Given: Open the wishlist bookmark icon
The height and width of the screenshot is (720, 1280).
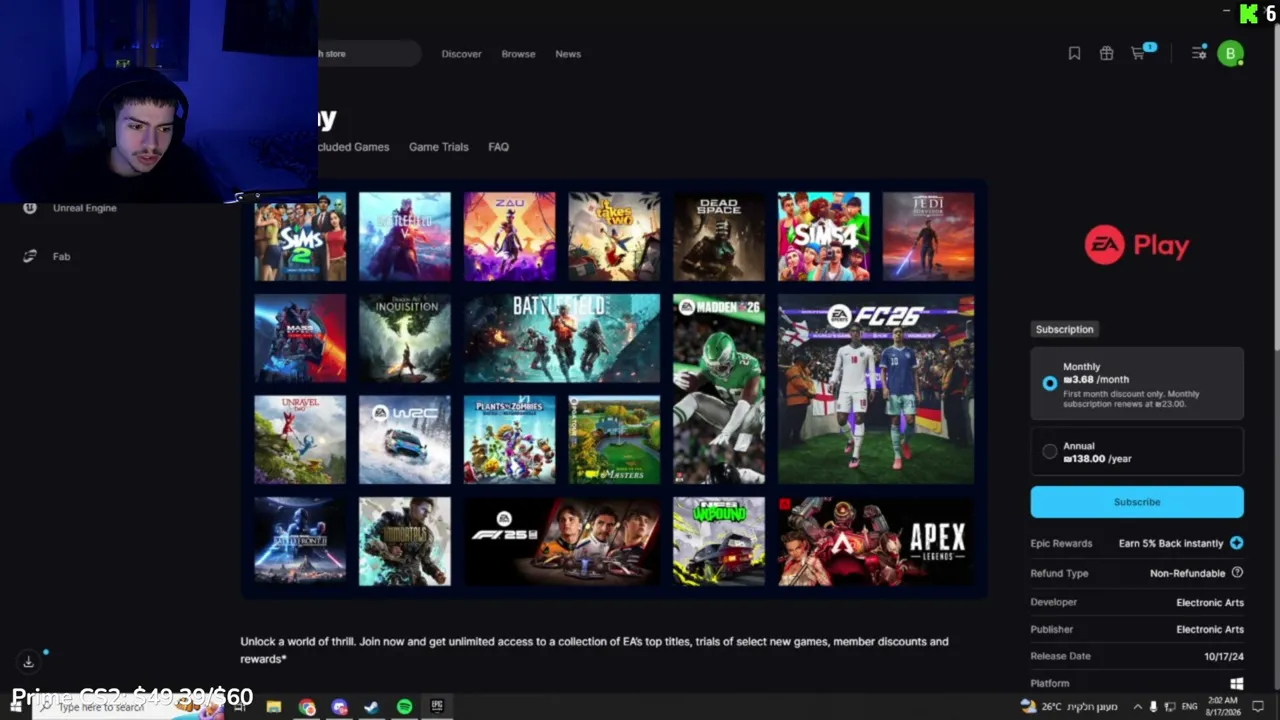Looking at the screenshot, I should coord(1074,54).
